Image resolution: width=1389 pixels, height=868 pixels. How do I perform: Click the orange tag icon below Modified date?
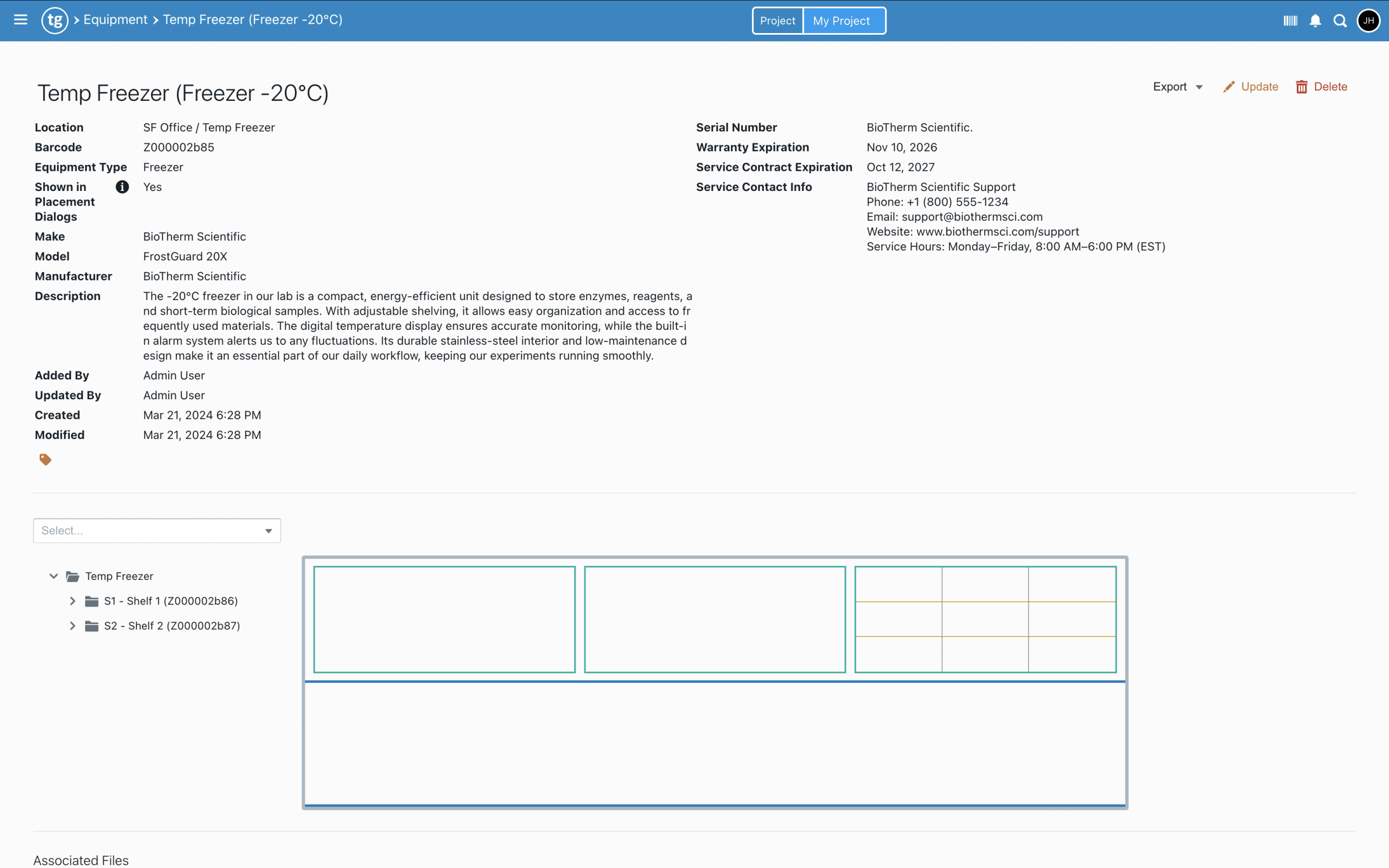(46, 459)
